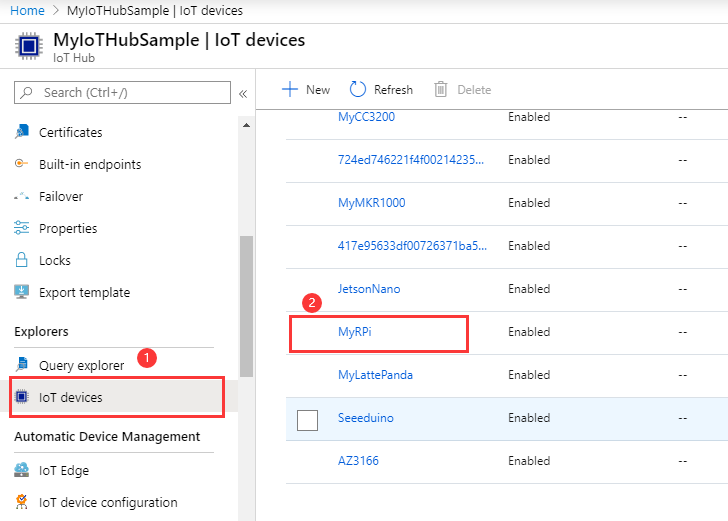Open IoT device configuration

click(108, 502)
